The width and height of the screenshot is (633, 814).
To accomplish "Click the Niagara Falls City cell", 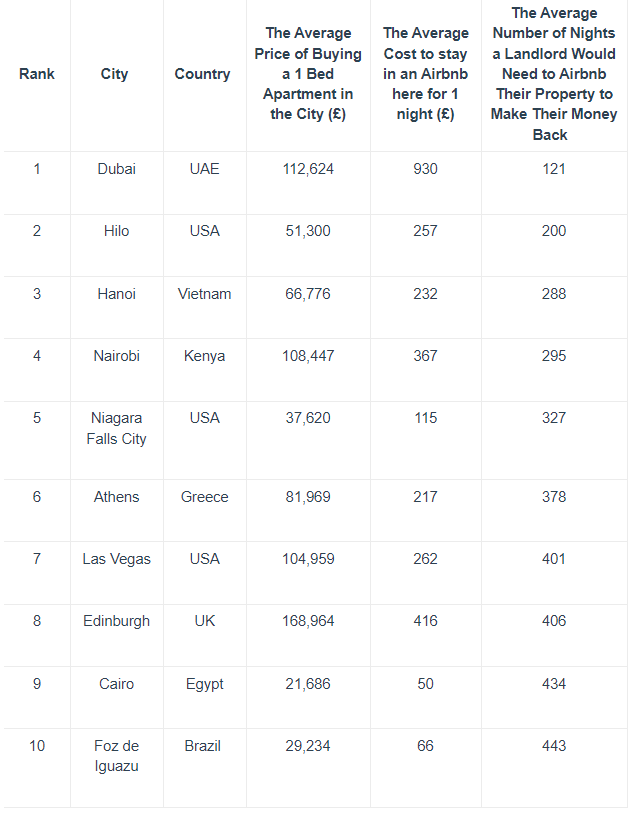I will (116, 428).
